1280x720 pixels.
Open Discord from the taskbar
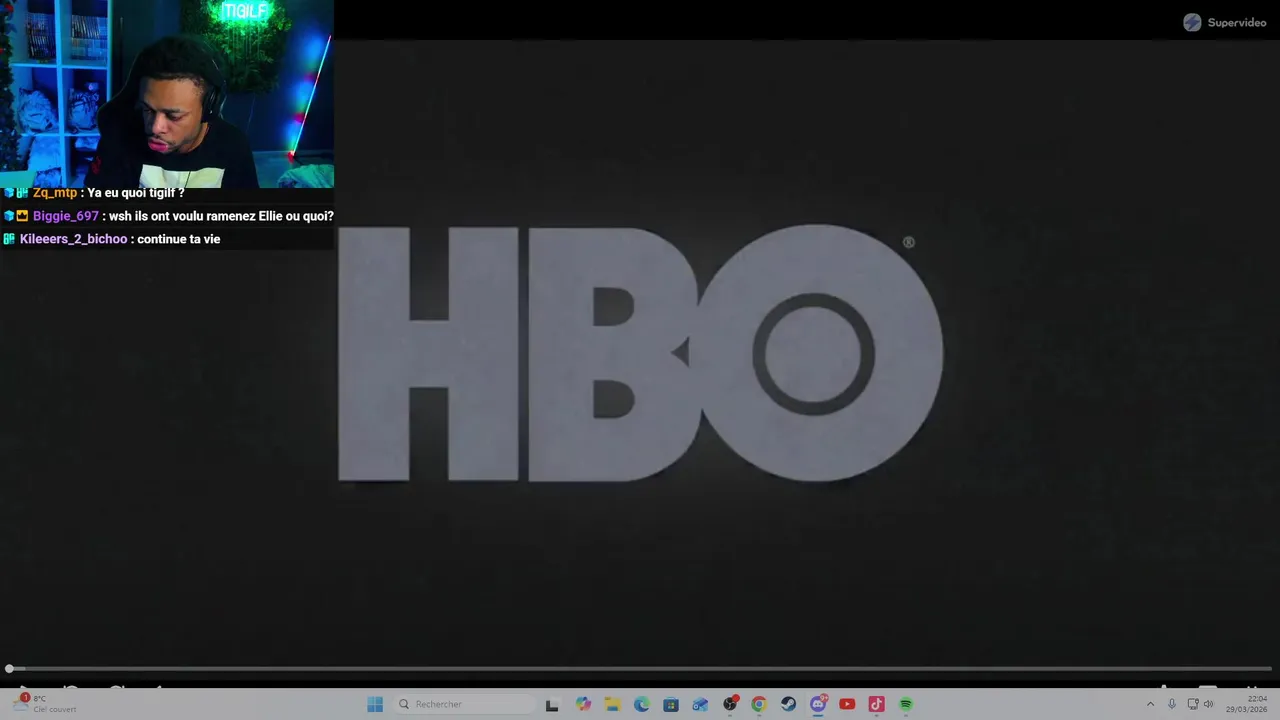pos(818,704)
